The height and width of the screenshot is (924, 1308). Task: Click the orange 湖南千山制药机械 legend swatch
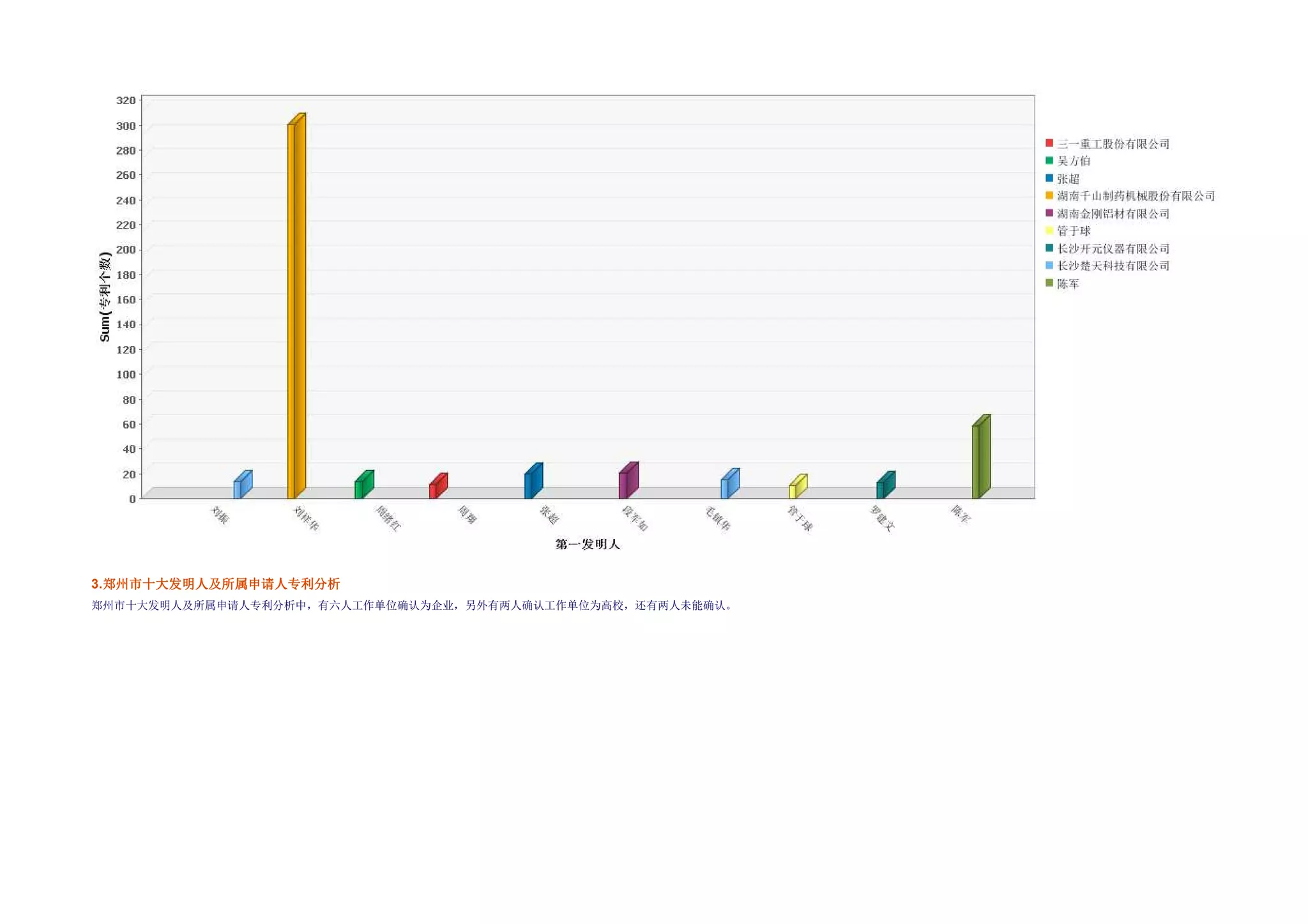tap(1049, 195)
